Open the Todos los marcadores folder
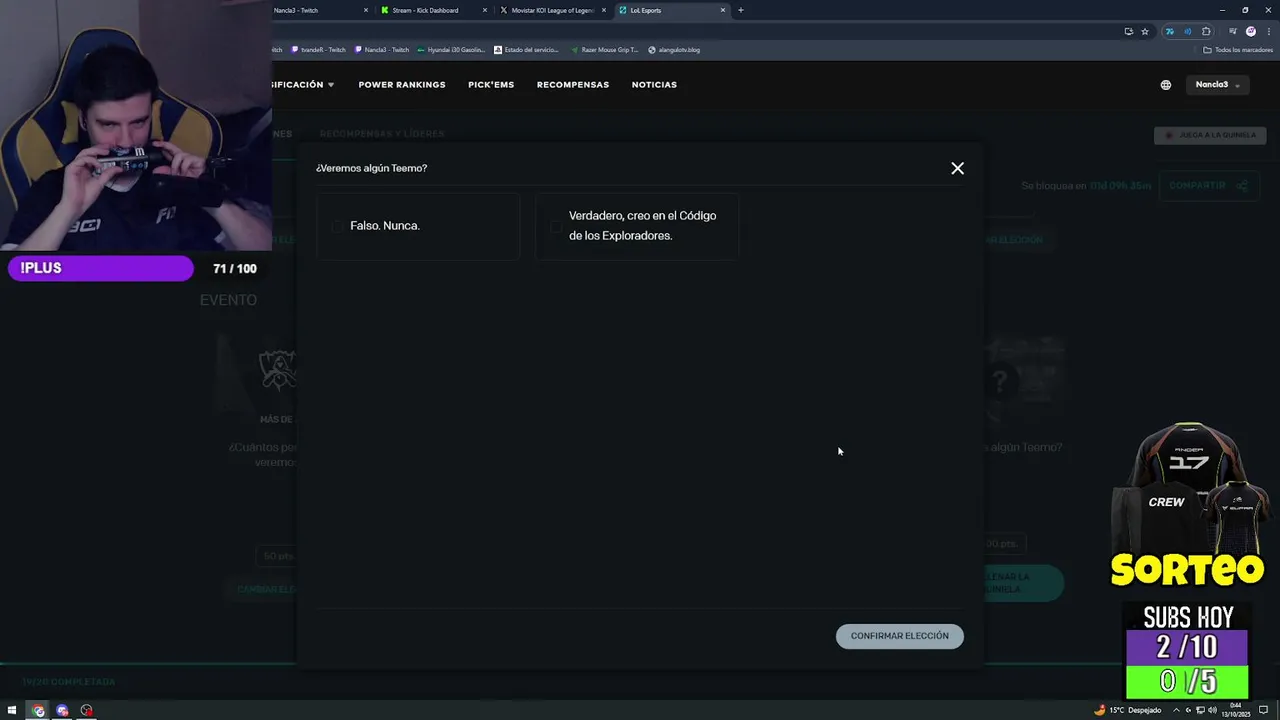1280x720 pixels. pos(1238,50)
